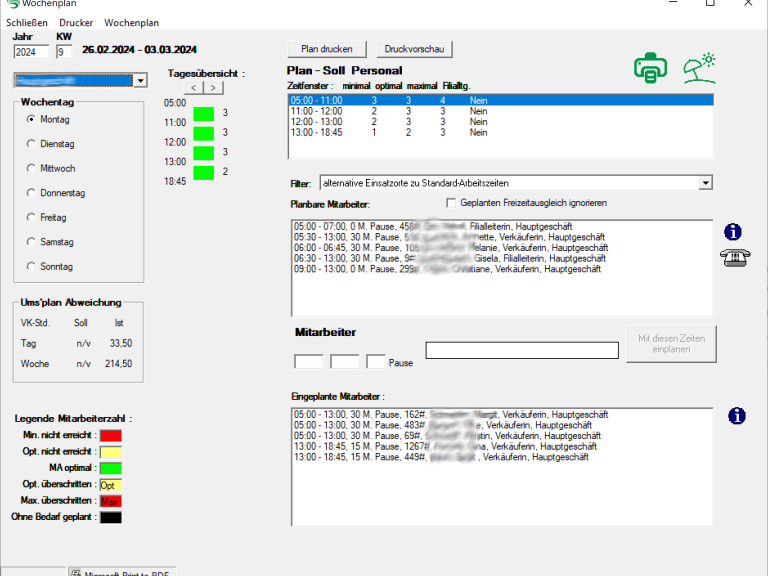Click Druckvorschau button

(x=414, y=49)
